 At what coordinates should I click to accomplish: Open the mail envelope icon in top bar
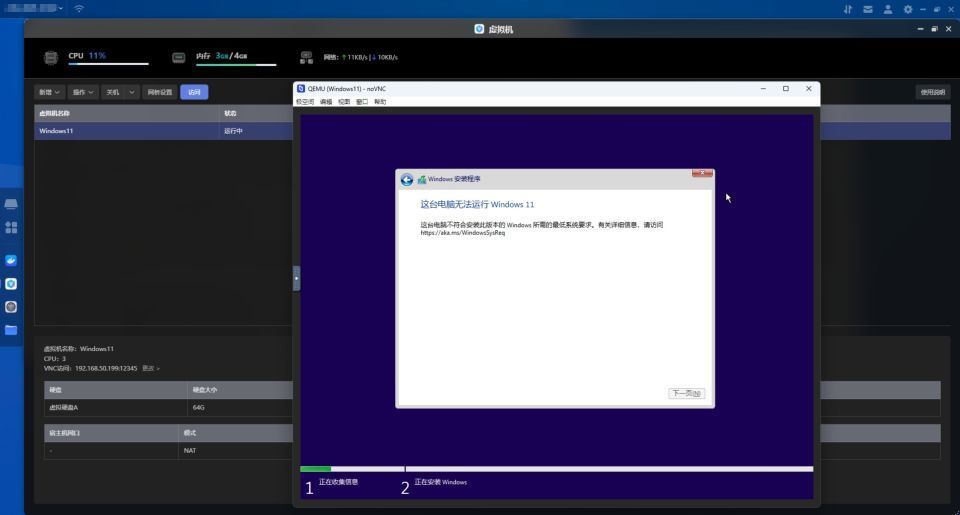(x=868, y=9)
